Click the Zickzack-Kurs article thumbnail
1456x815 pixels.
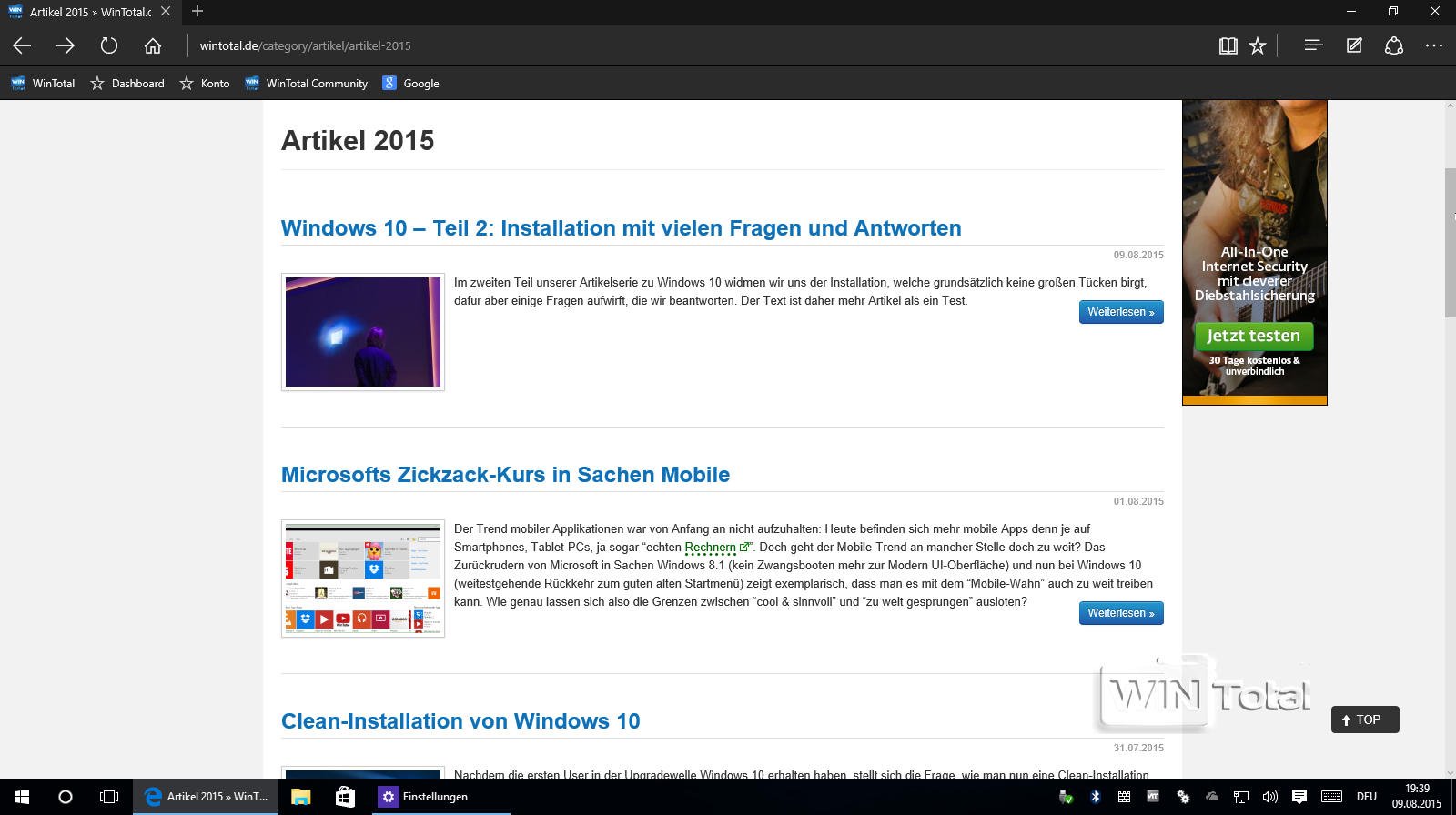(x=363, y=579)
